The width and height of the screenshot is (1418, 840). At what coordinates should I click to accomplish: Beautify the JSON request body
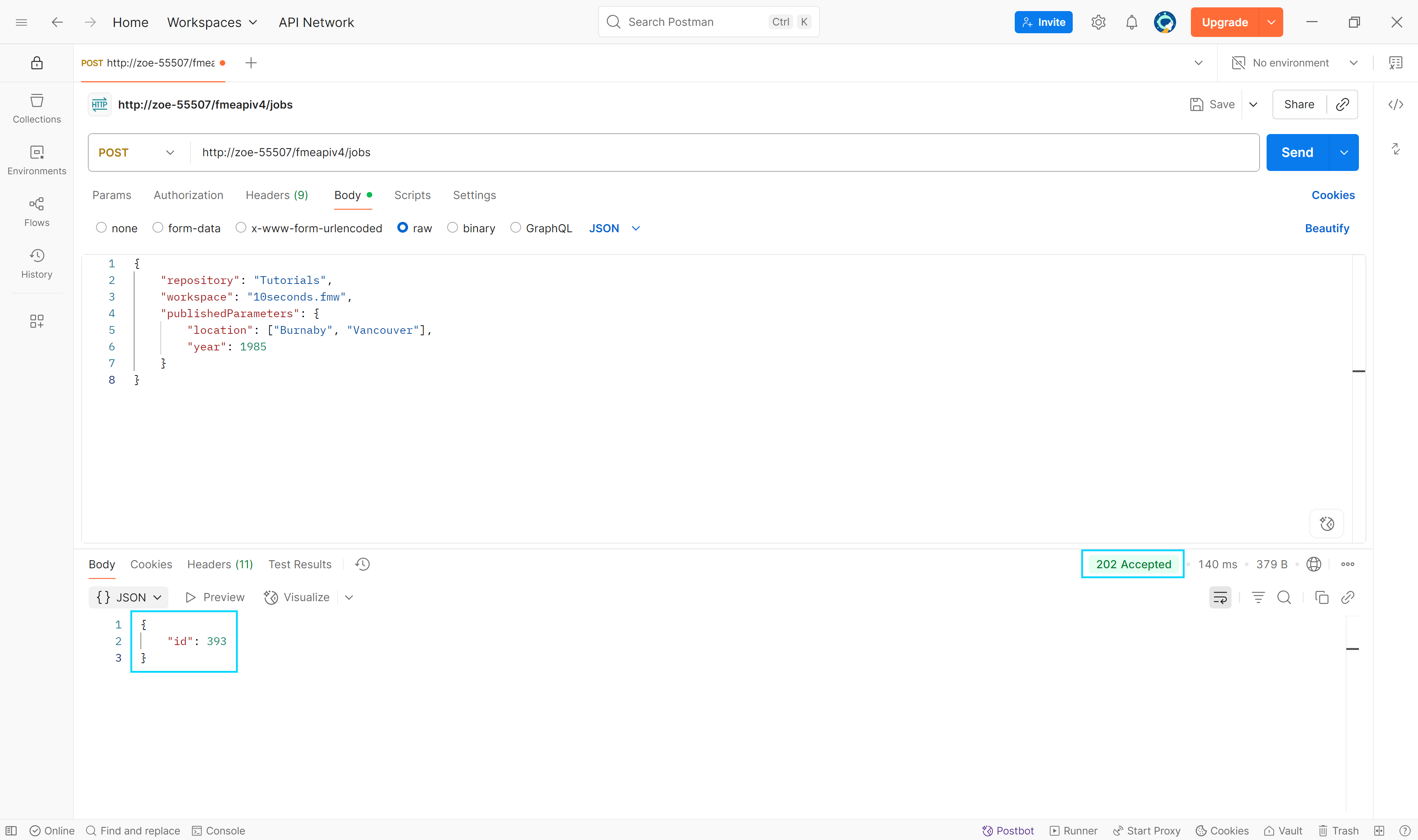tap(1327, 228)
